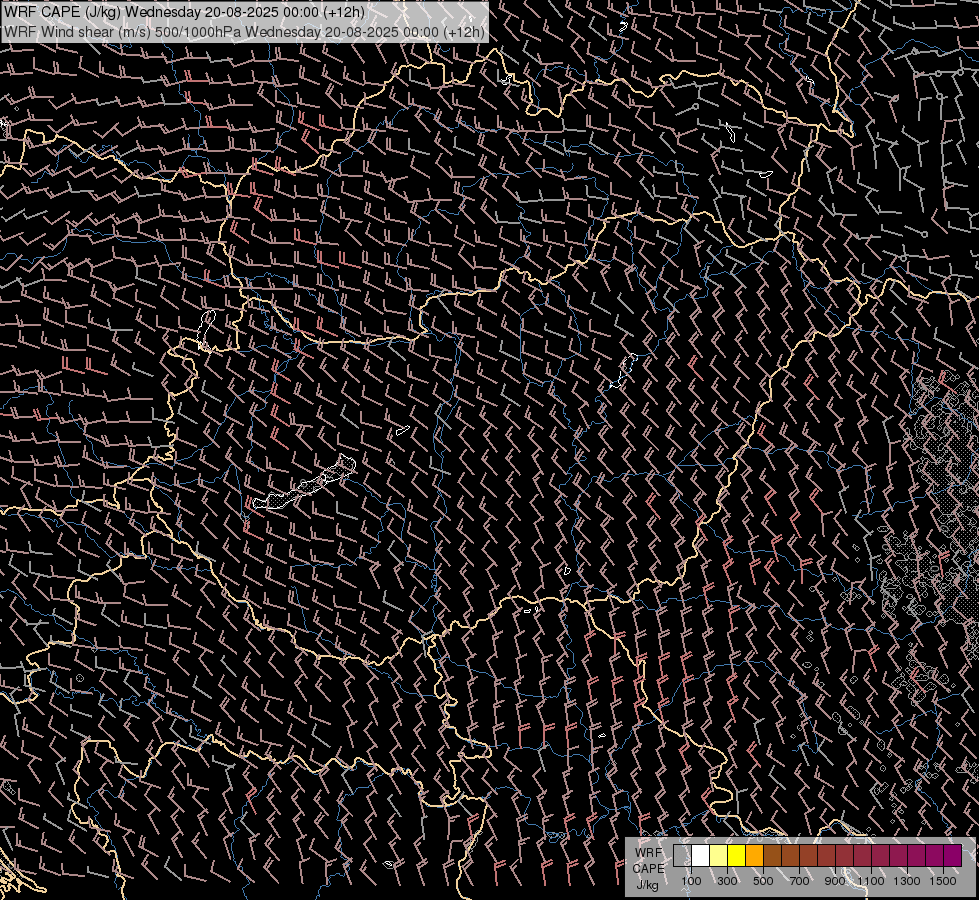Select the legend swatch right after 1300 tick
This screenshot has width=979, height=900.
pos(917,856)
